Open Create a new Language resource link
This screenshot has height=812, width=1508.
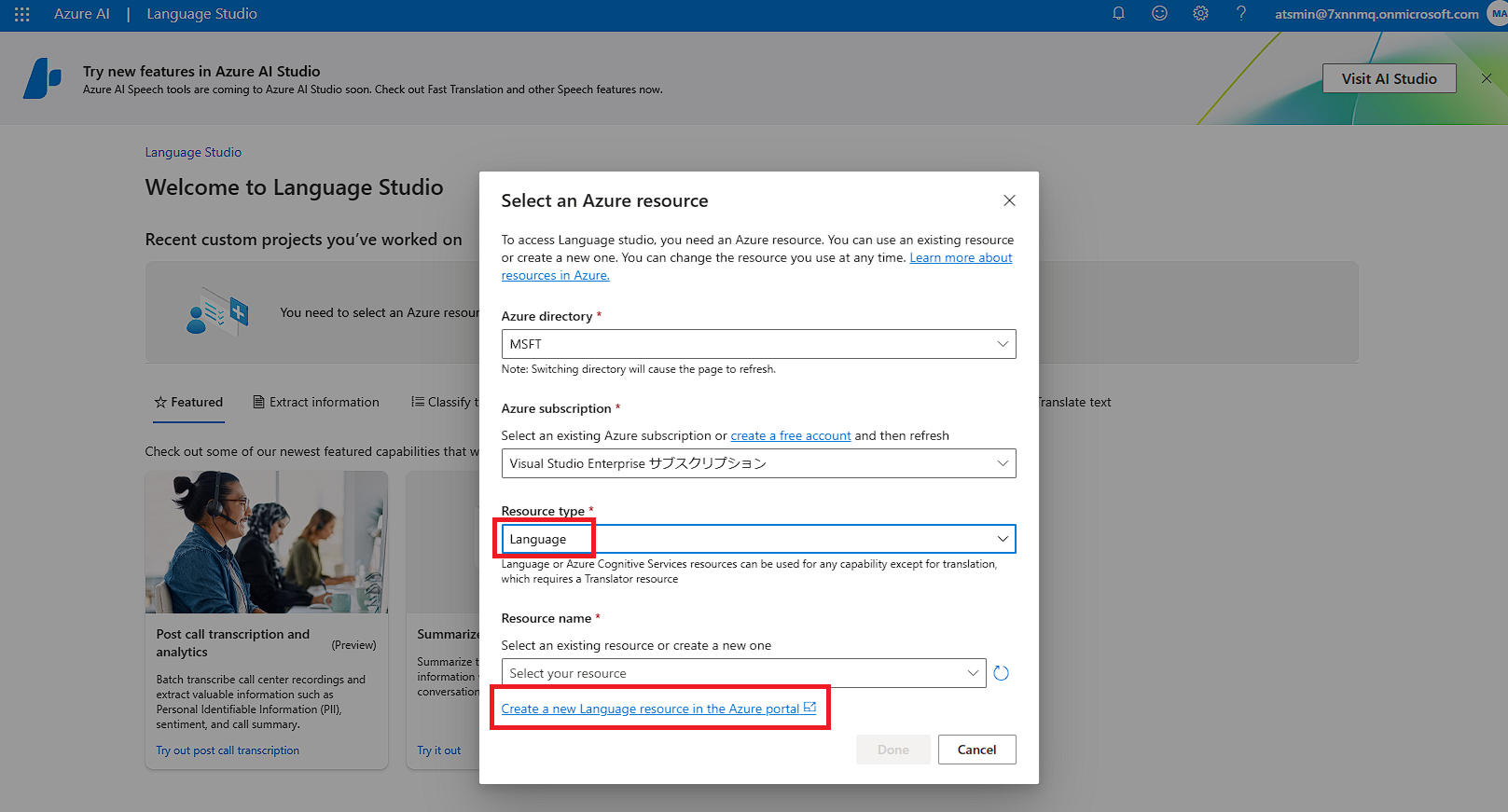tap(658, 709)
